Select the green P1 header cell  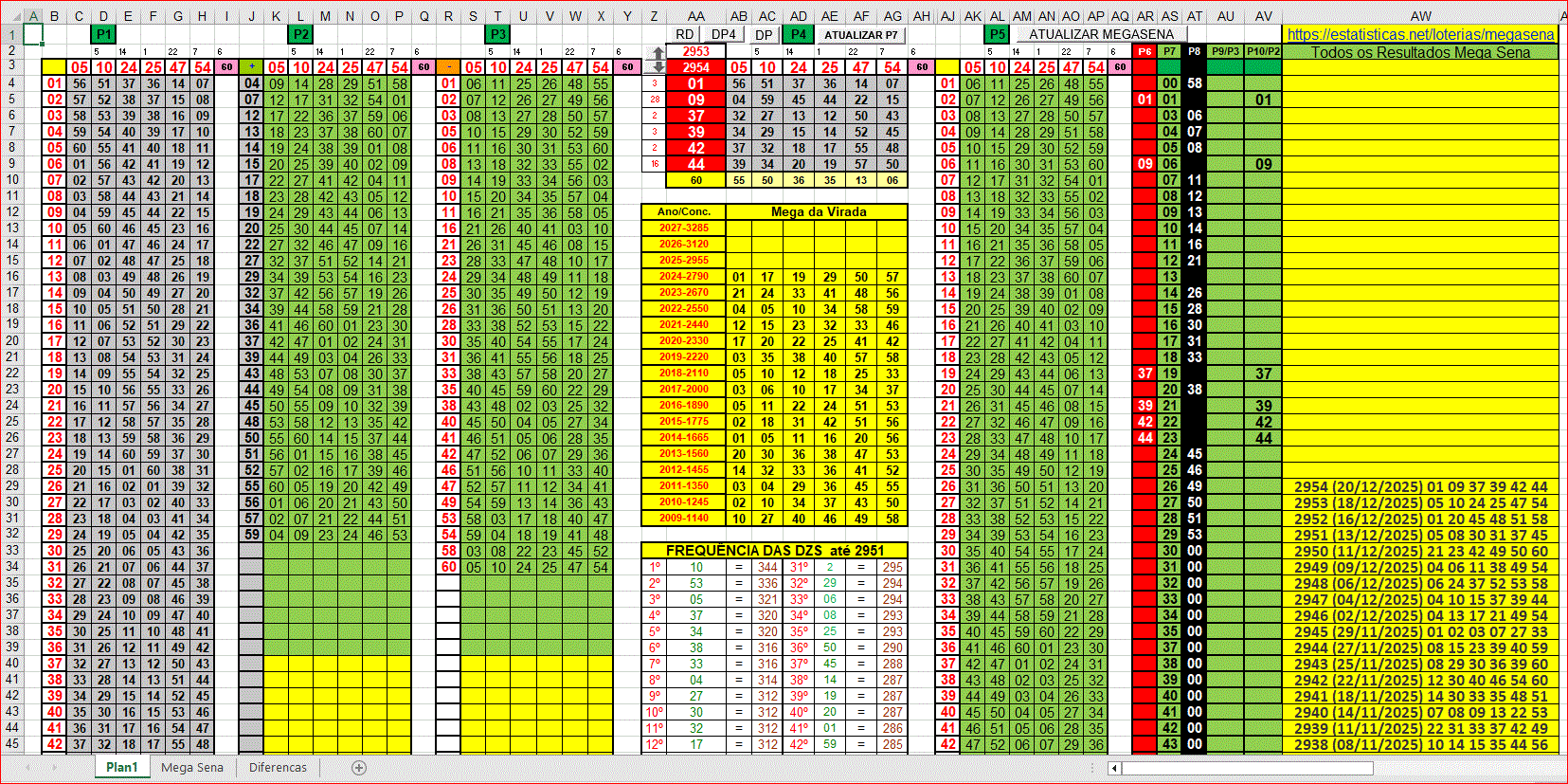[103, 34]
